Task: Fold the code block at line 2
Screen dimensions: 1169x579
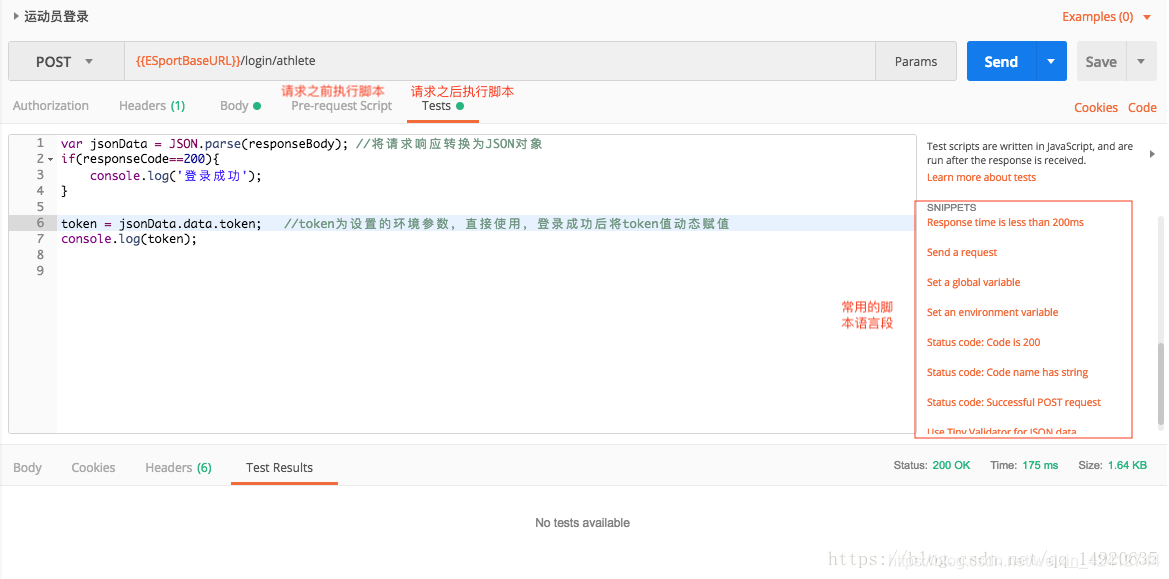Action: click(50, 159)
